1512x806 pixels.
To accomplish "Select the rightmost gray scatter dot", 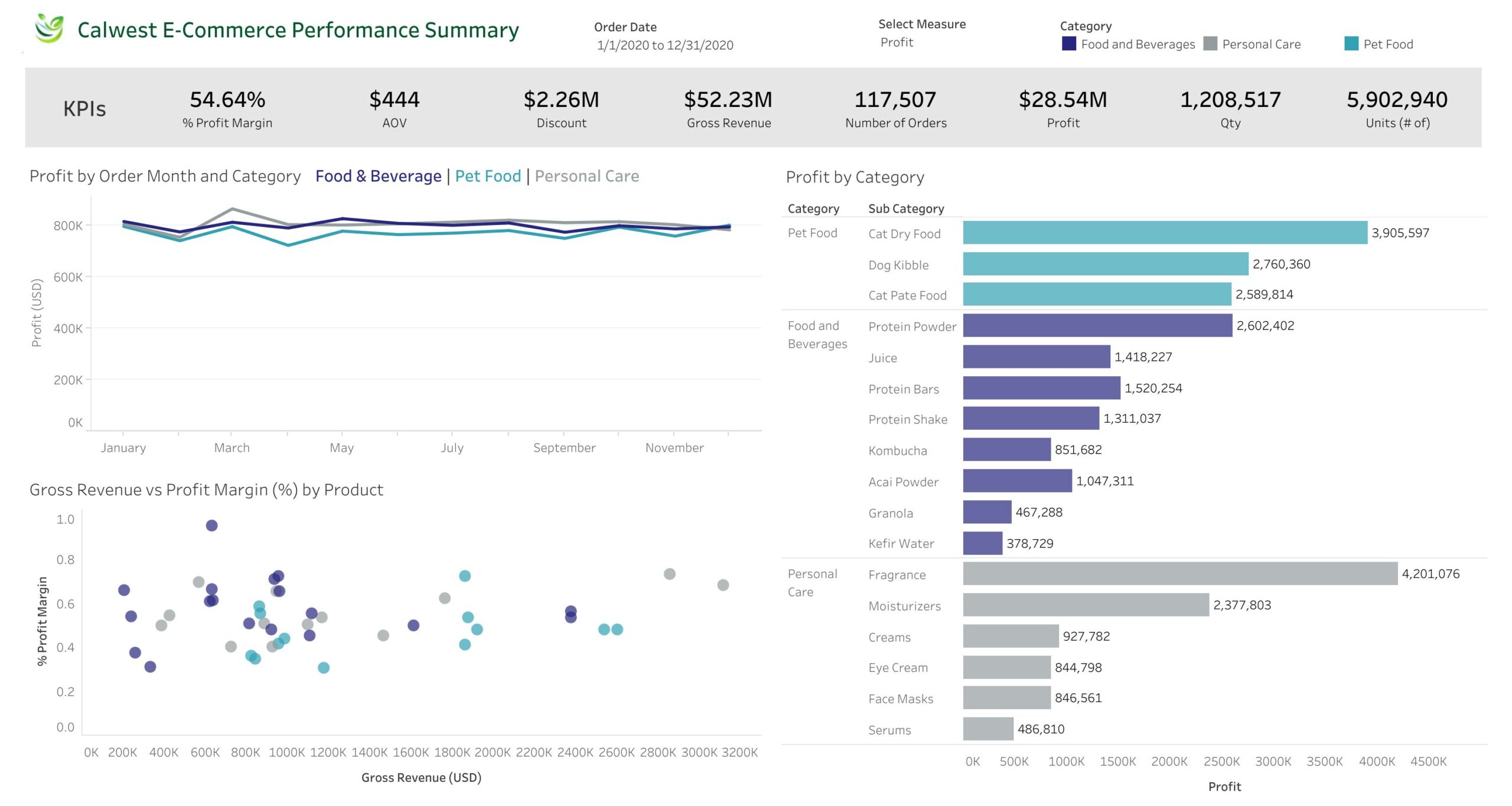I will pyautogui.click(x=723, y=585).
